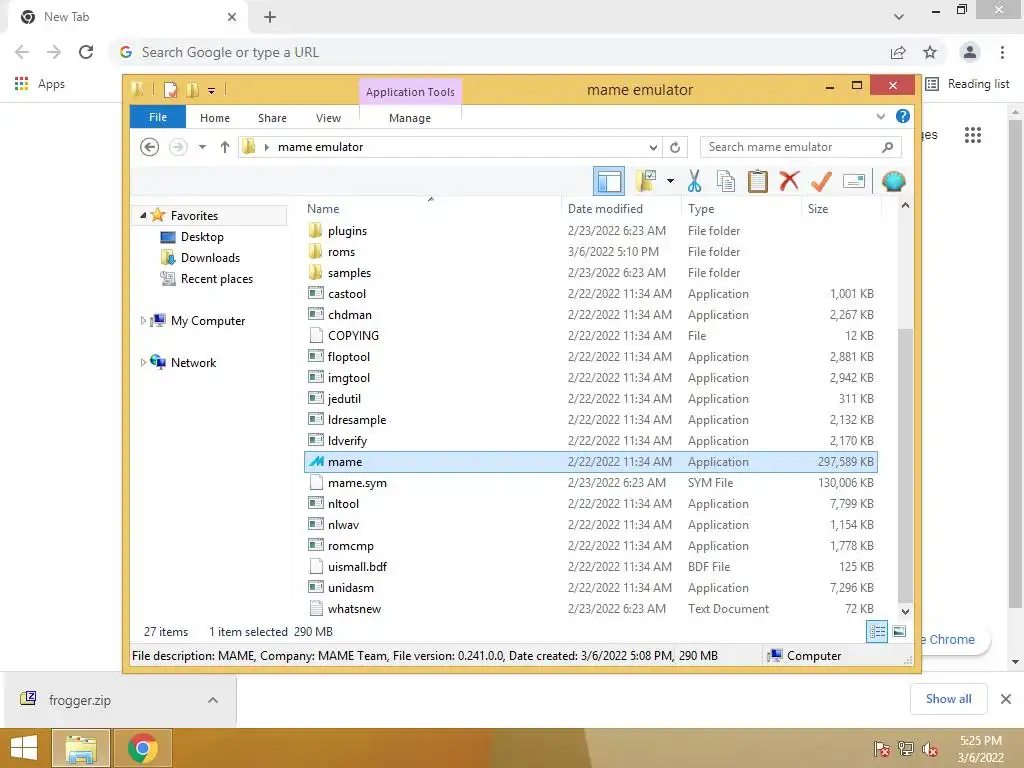Open the recent locations dropdown arrow
Image resolution: width=1024 pixels, height=768 pixels.
coord(202,147)
